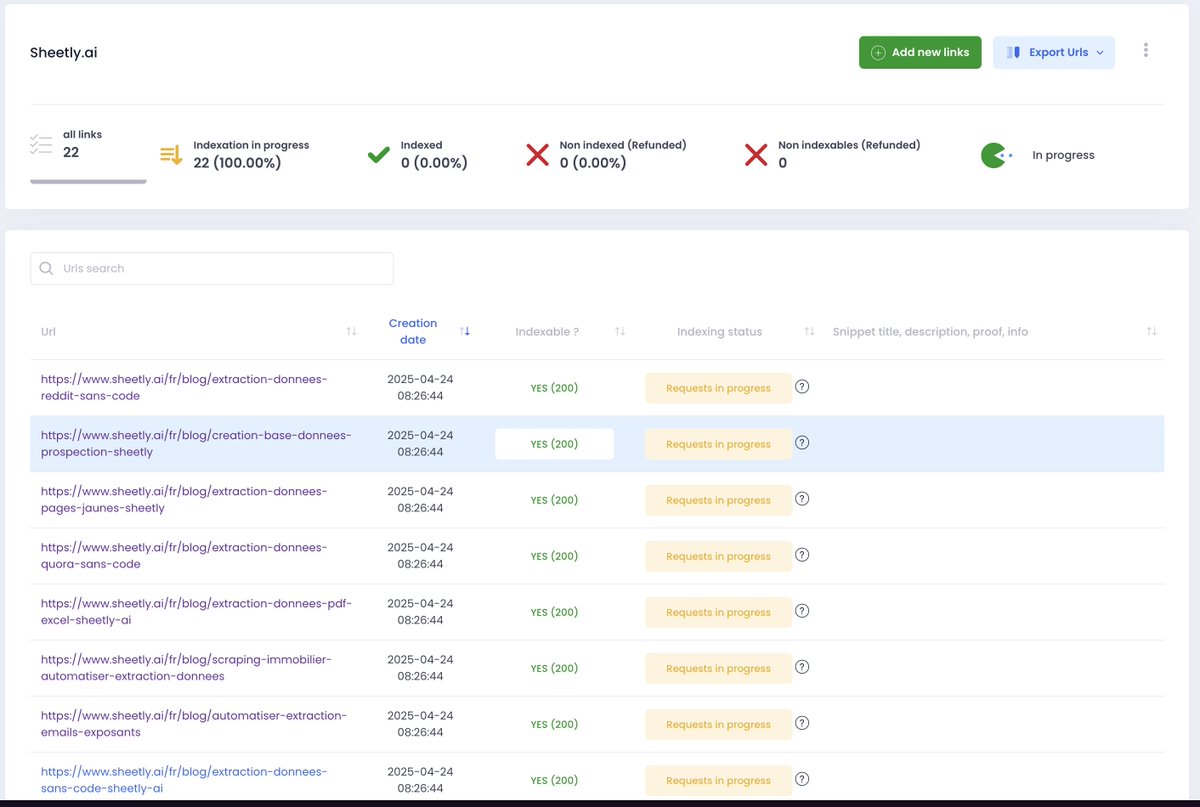Click help icon in sans-code-sheetly-ai row
This screenshot has height=807, width=1200.
tap(802, 779)
